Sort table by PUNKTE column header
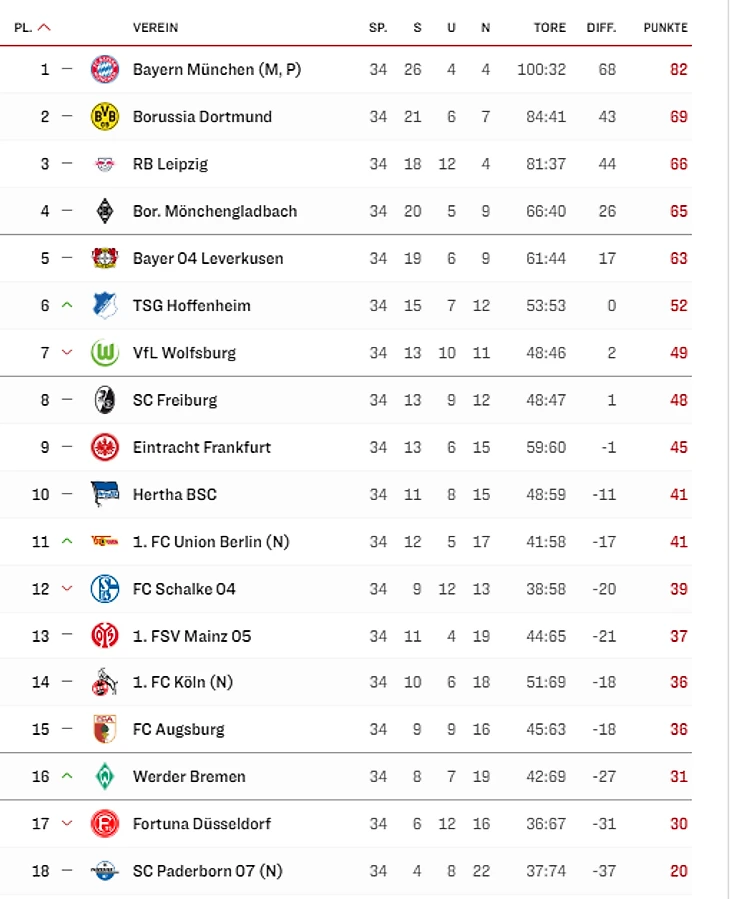The height and width of the screenshot is (899, 730). [x=665, y=28]
